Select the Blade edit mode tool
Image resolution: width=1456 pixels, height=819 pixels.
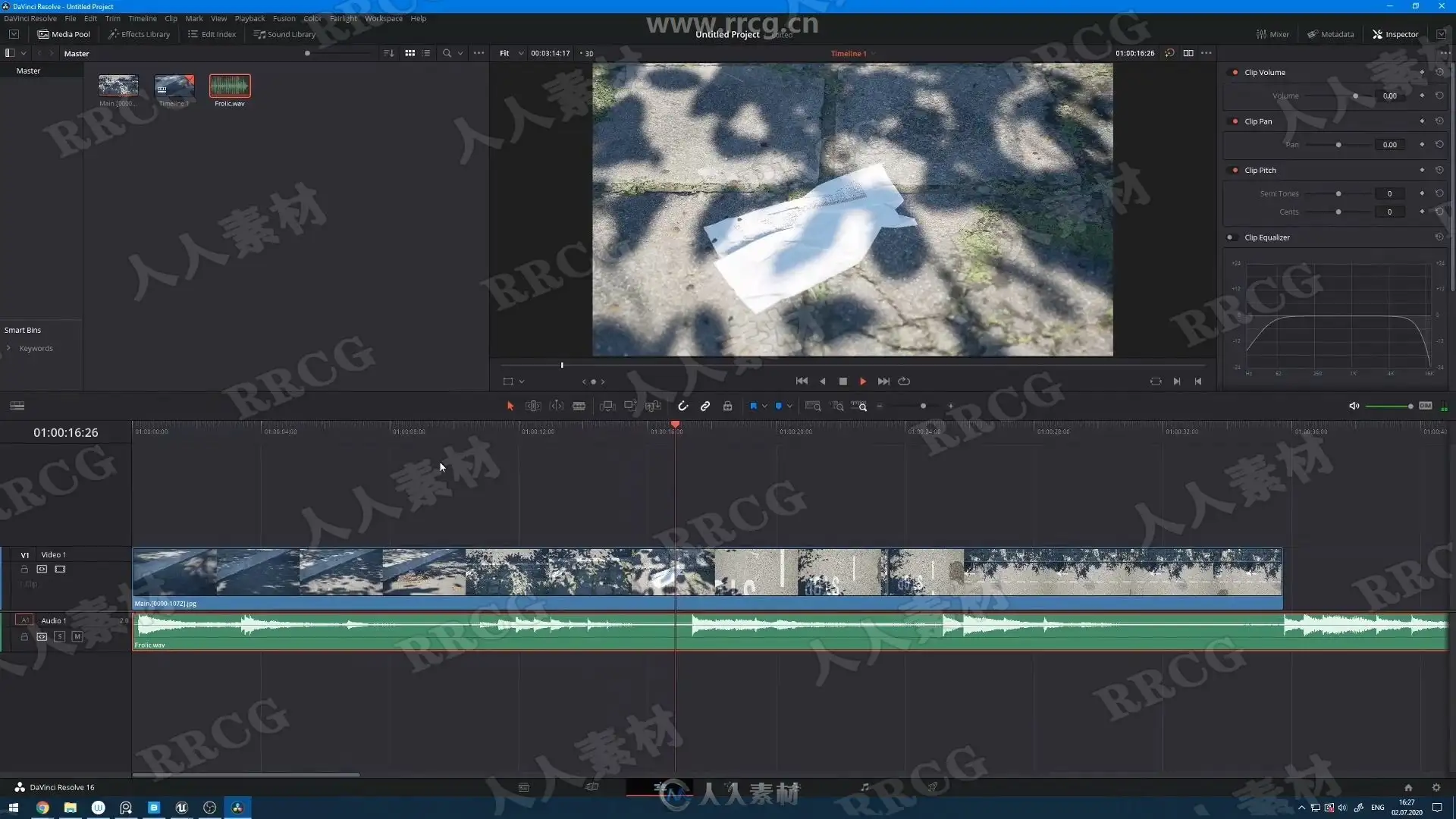pyautogui.click(x=579, y=406)
